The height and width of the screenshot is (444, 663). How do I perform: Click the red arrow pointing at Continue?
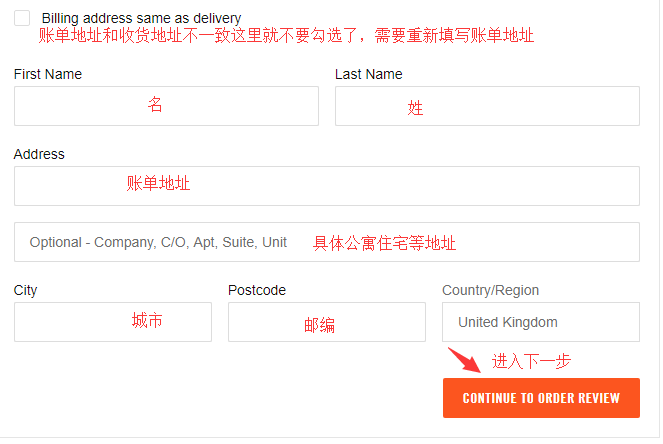click(x=461, y=359)
